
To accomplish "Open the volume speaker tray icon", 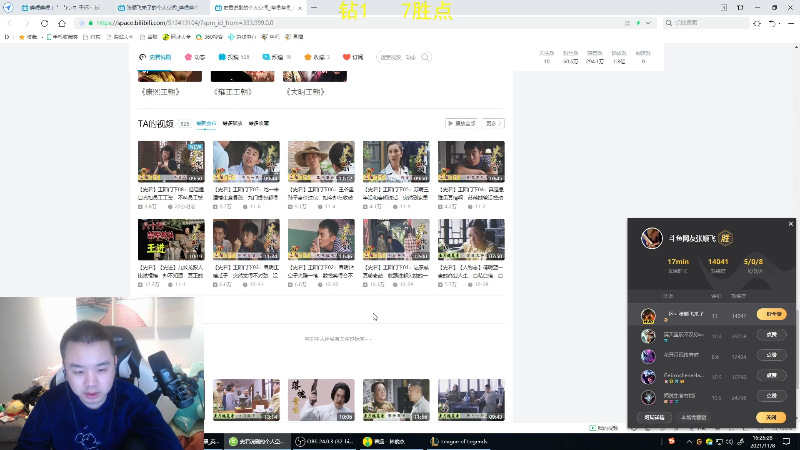I will [x=729, y=441].
